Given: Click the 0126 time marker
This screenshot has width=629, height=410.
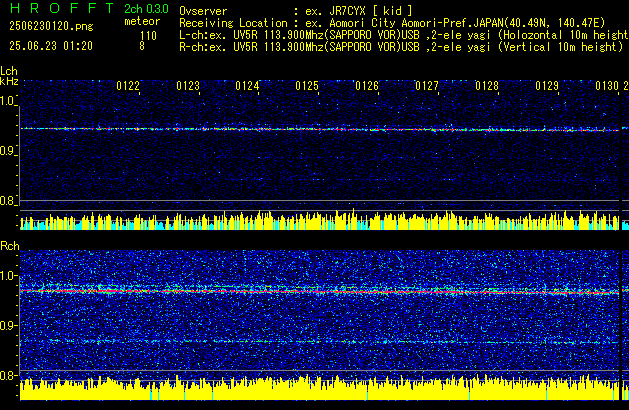Looking at the screenshot, I should point(367,86).
